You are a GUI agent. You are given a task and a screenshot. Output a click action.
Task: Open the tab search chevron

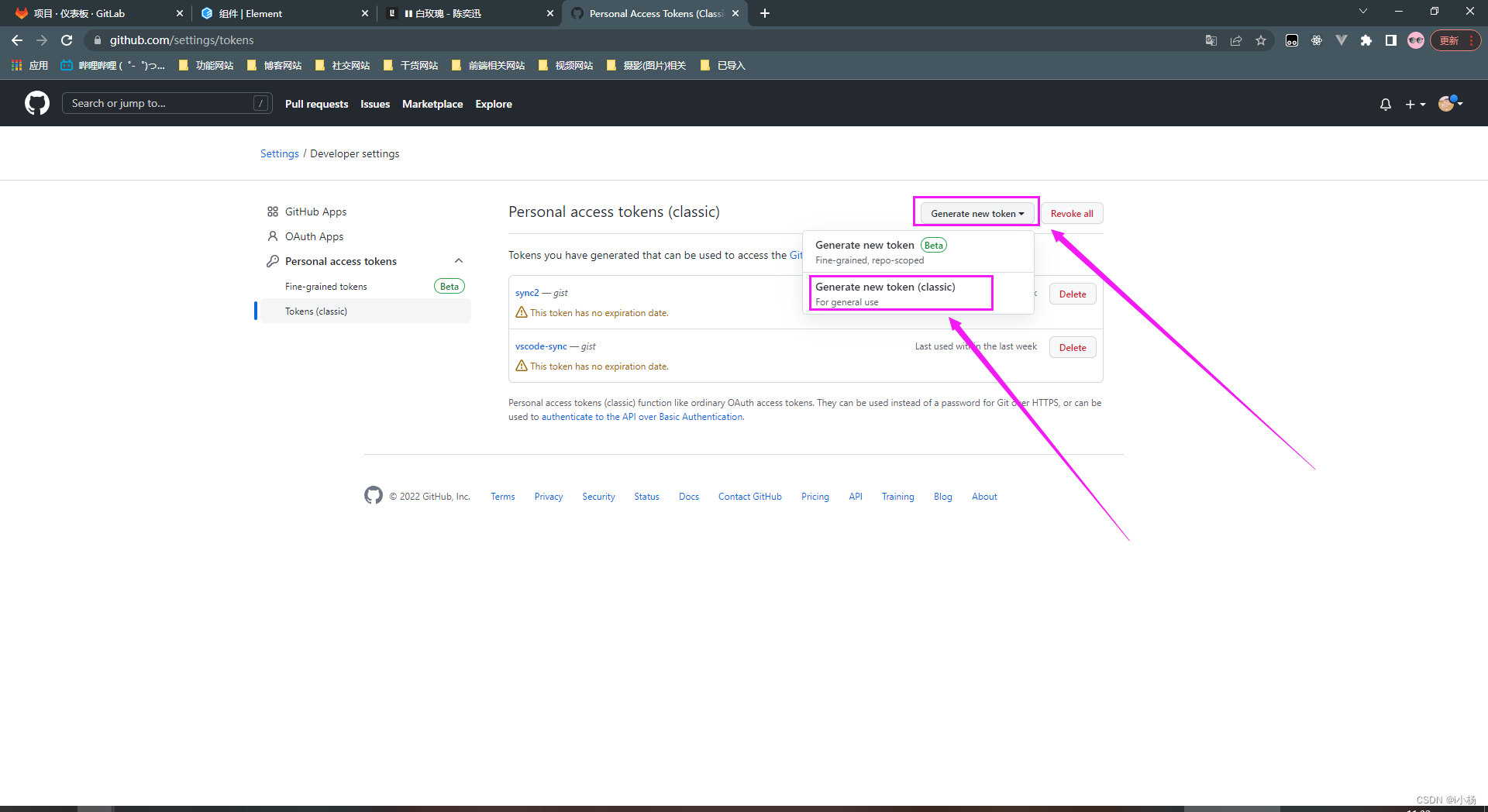1363,12
